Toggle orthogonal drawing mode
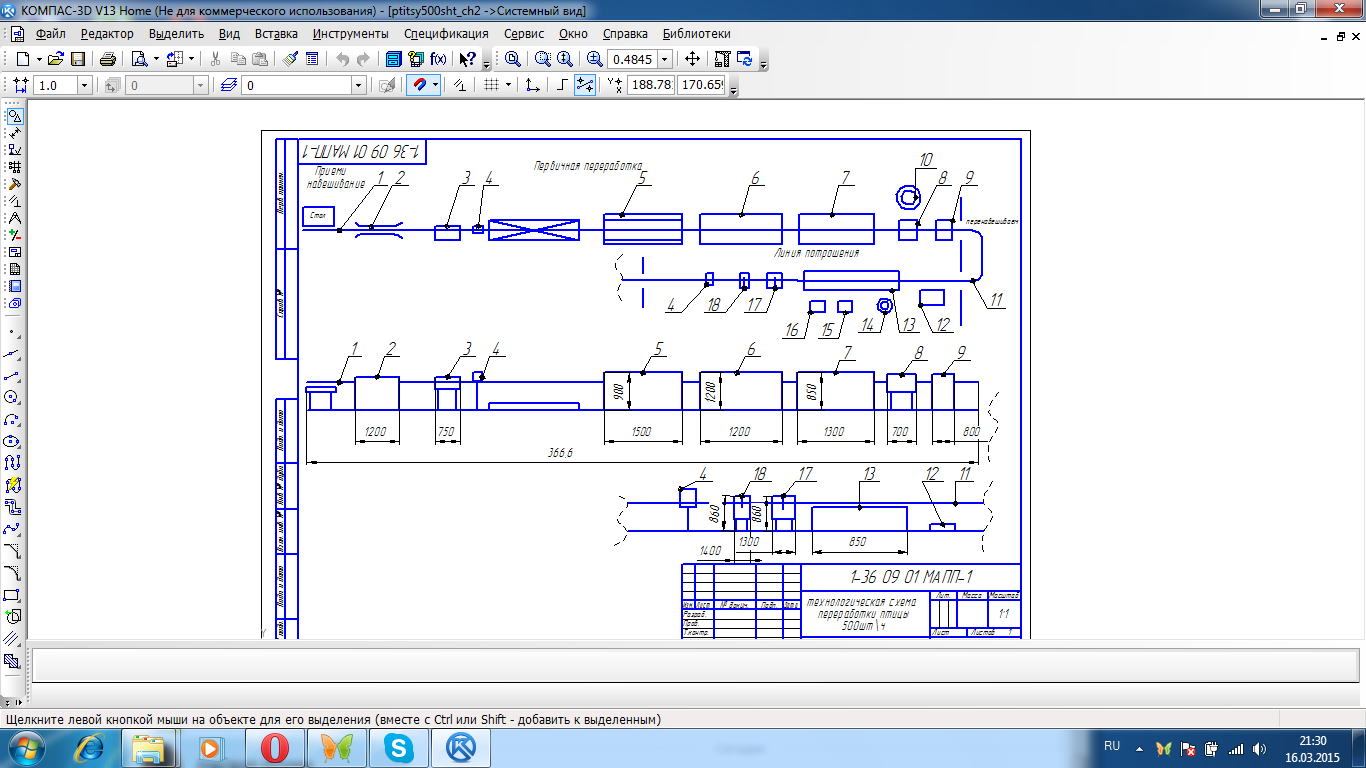The height and width of the screenshot is (768, 1366). (x=562, y=86)
